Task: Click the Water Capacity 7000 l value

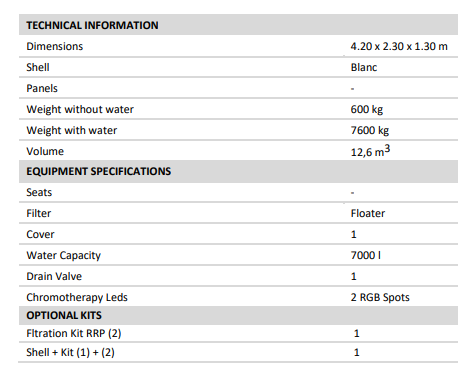Action: pos(366,255)
